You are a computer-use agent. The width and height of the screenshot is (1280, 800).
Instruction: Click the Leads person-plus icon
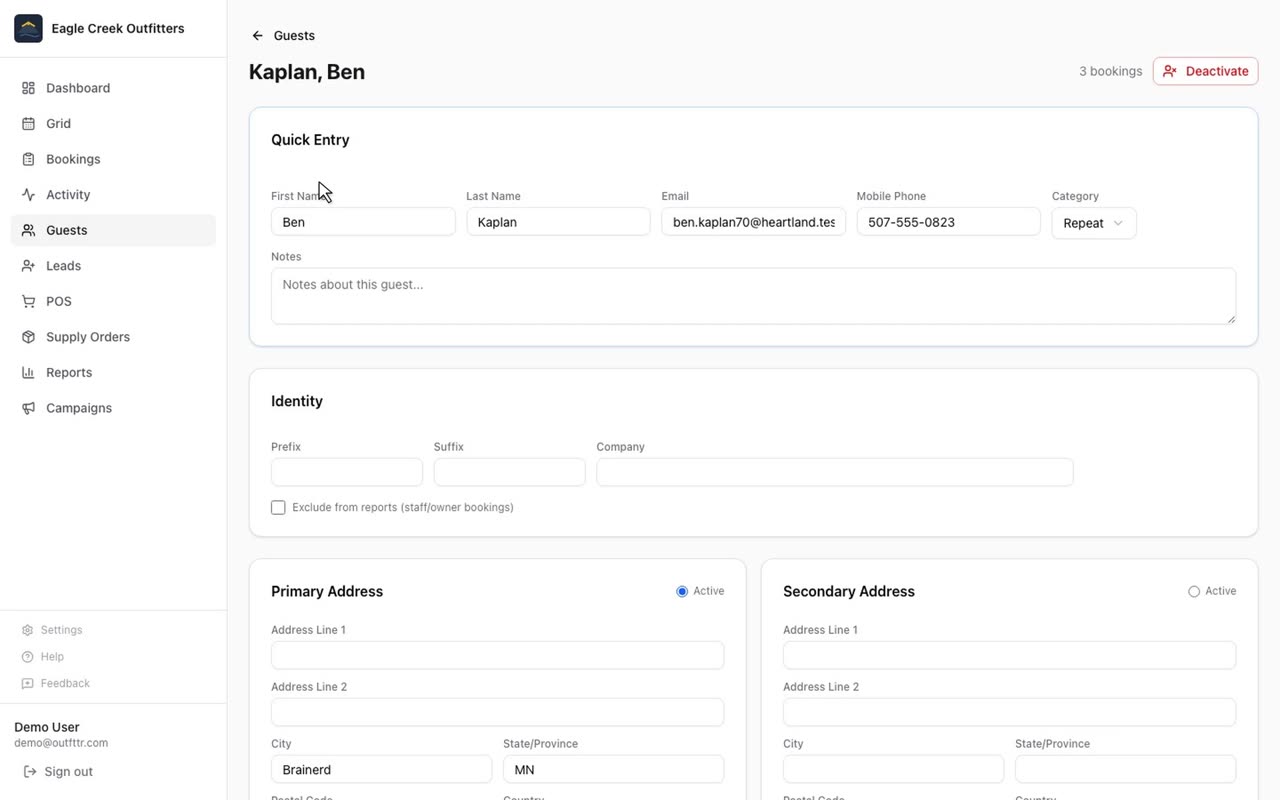28,266
